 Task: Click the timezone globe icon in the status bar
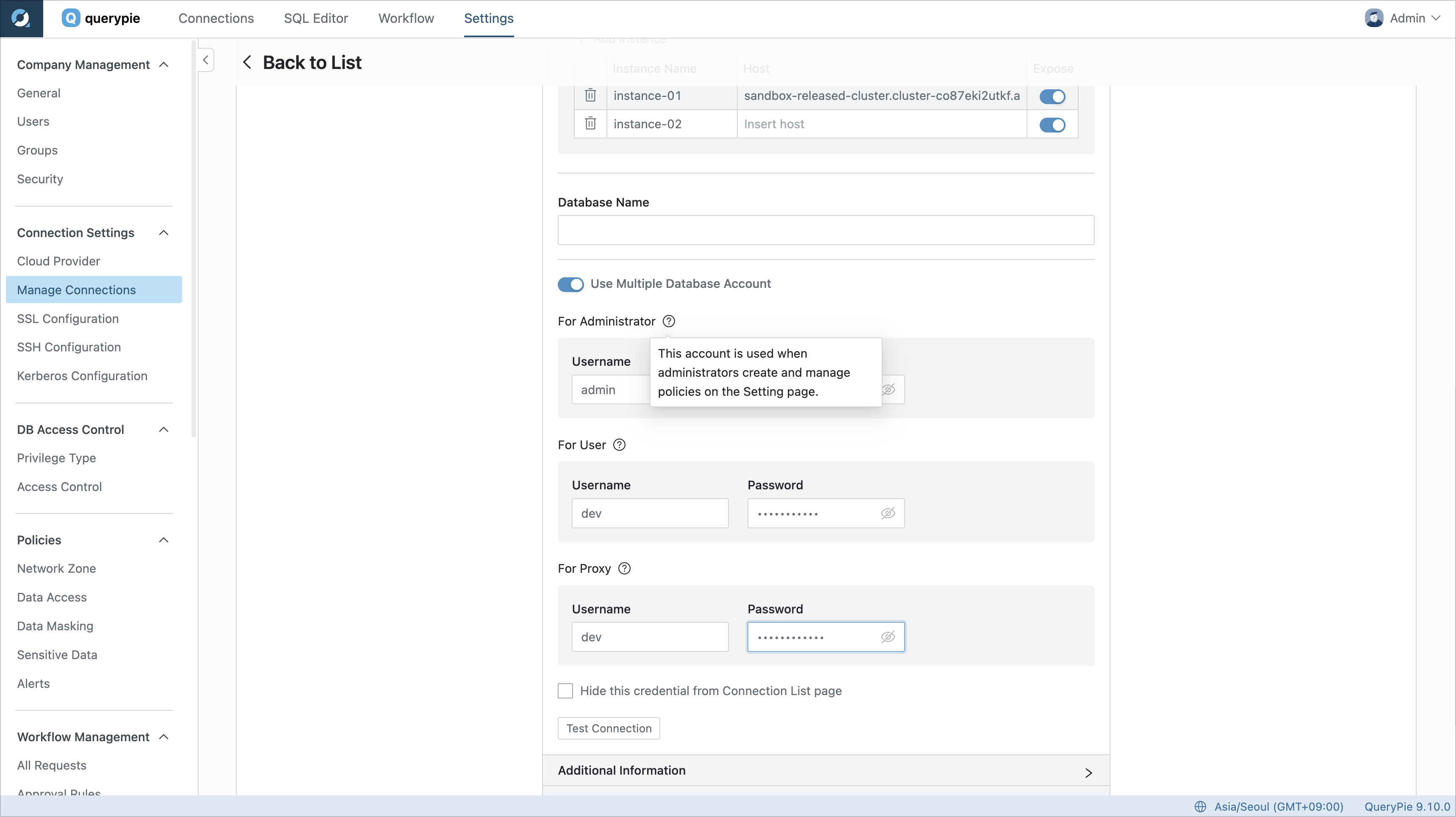pos(1200,806)
